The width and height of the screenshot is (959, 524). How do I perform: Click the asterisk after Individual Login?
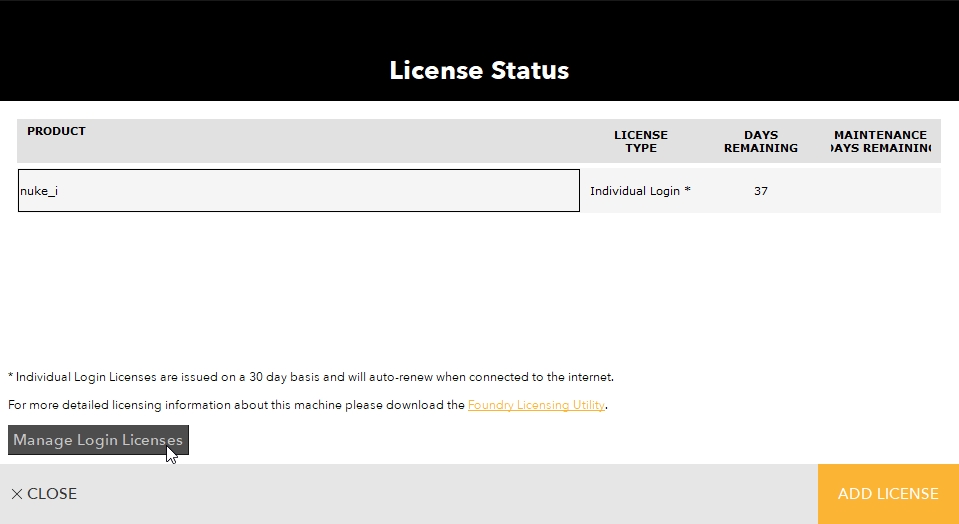coord(687,190)
